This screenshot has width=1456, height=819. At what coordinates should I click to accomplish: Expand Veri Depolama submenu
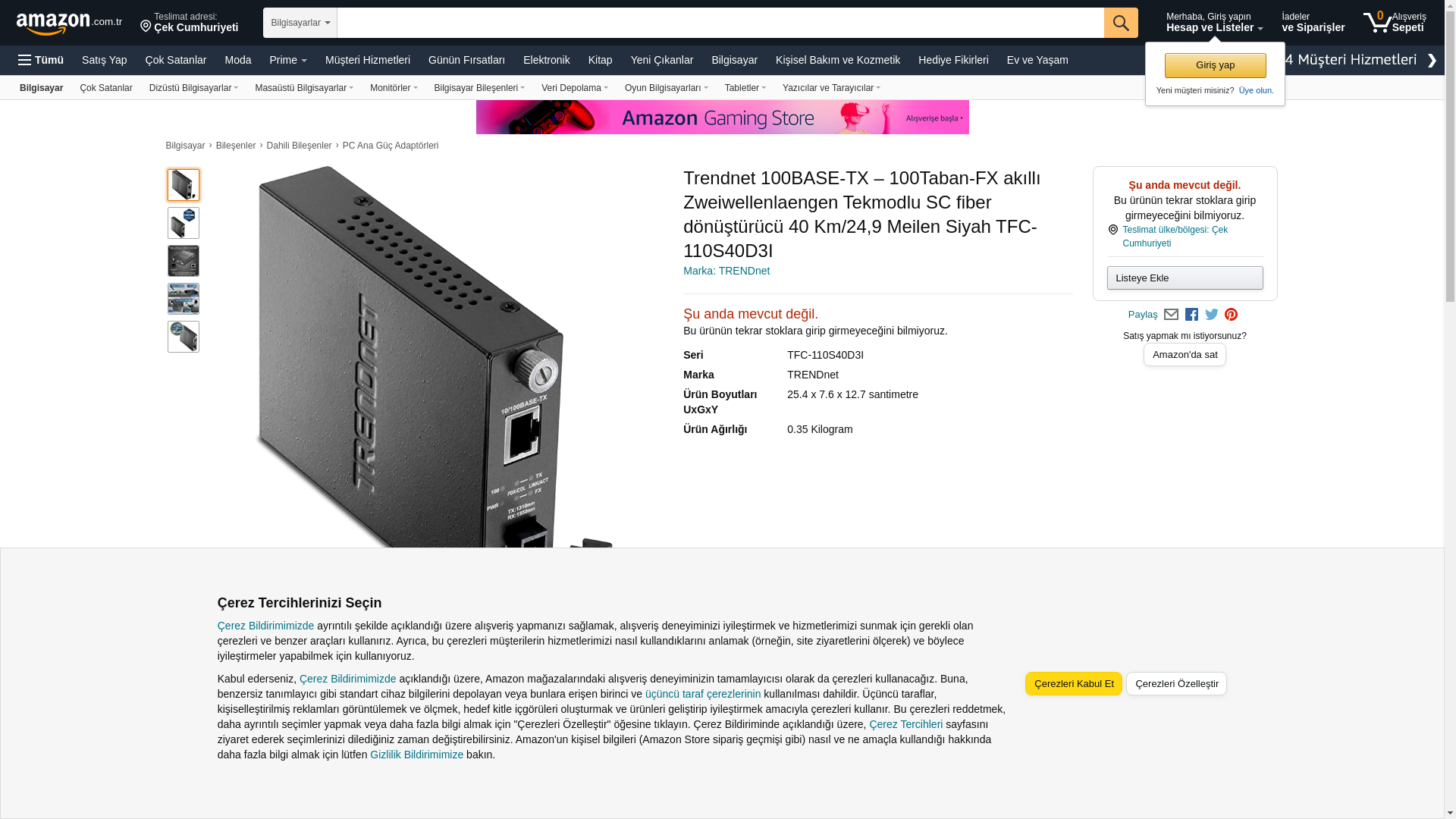tap(575, 88)
